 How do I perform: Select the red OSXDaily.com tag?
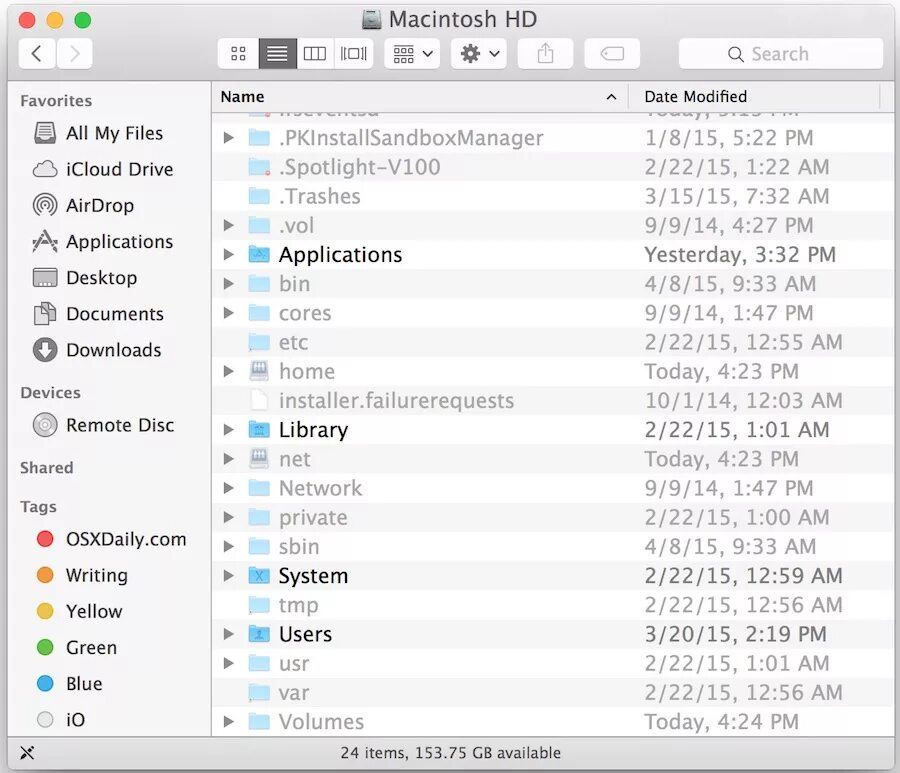tap(111, 539)
